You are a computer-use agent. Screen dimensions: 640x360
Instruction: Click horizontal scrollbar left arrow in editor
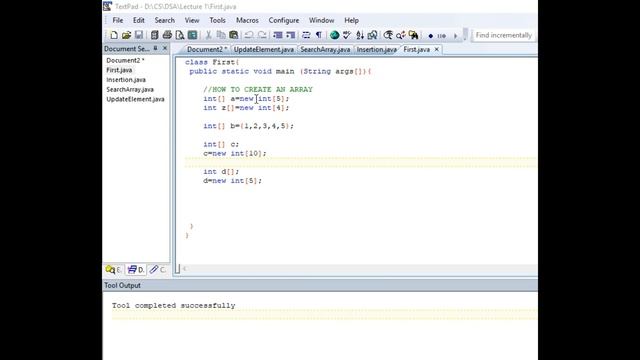pyautogui.click(x=184, y=269)
